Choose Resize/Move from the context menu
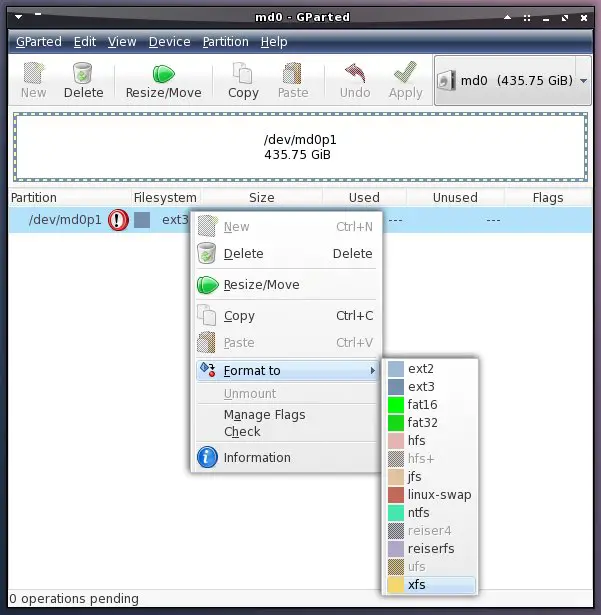601x615 pixels. coord(286,285)
